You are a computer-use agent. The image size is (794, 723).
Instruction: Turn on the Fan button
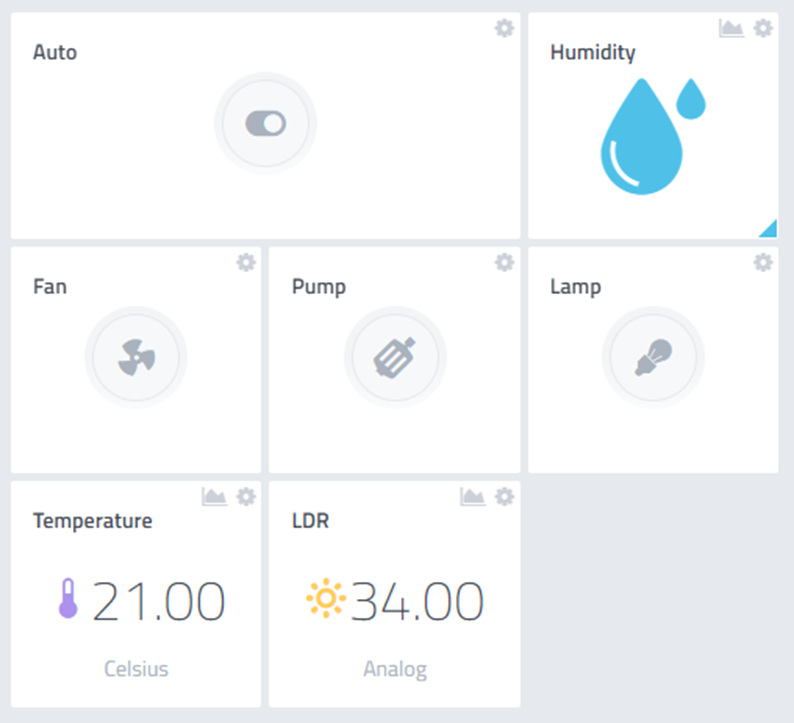point(136,357)
